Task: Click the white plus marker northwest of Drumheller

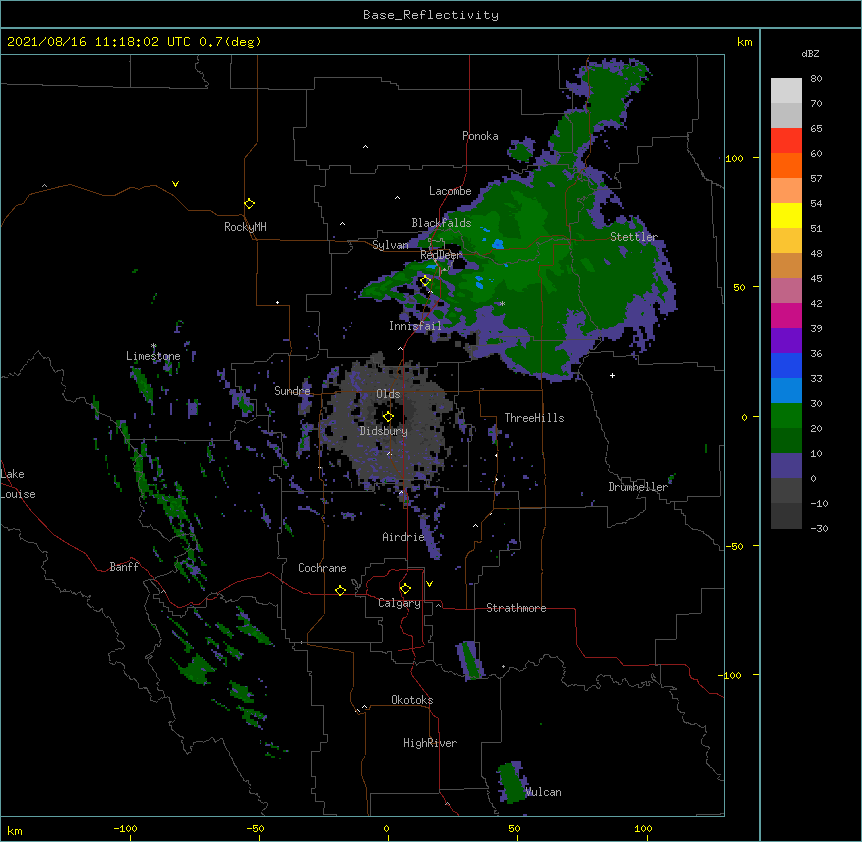Action: [612, 375]
